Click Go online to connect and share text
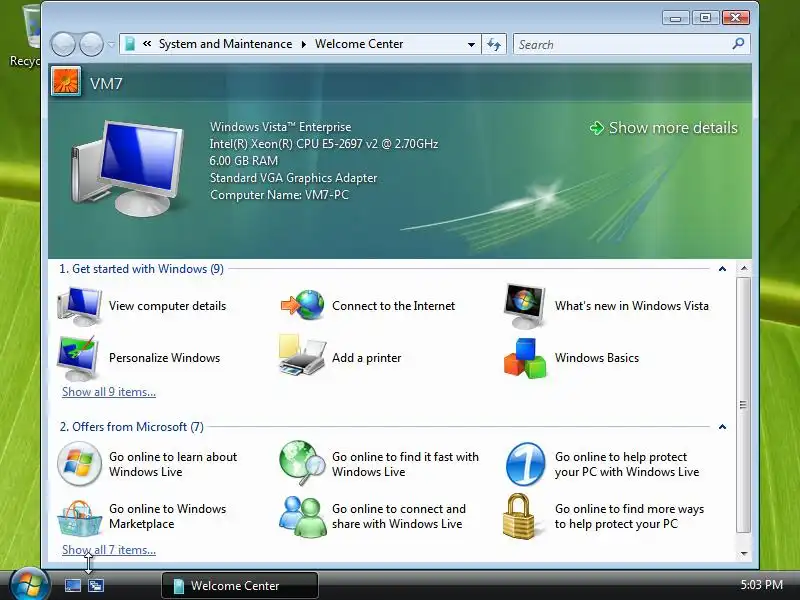This screenshot has width=800, height=600. (398, 516)
